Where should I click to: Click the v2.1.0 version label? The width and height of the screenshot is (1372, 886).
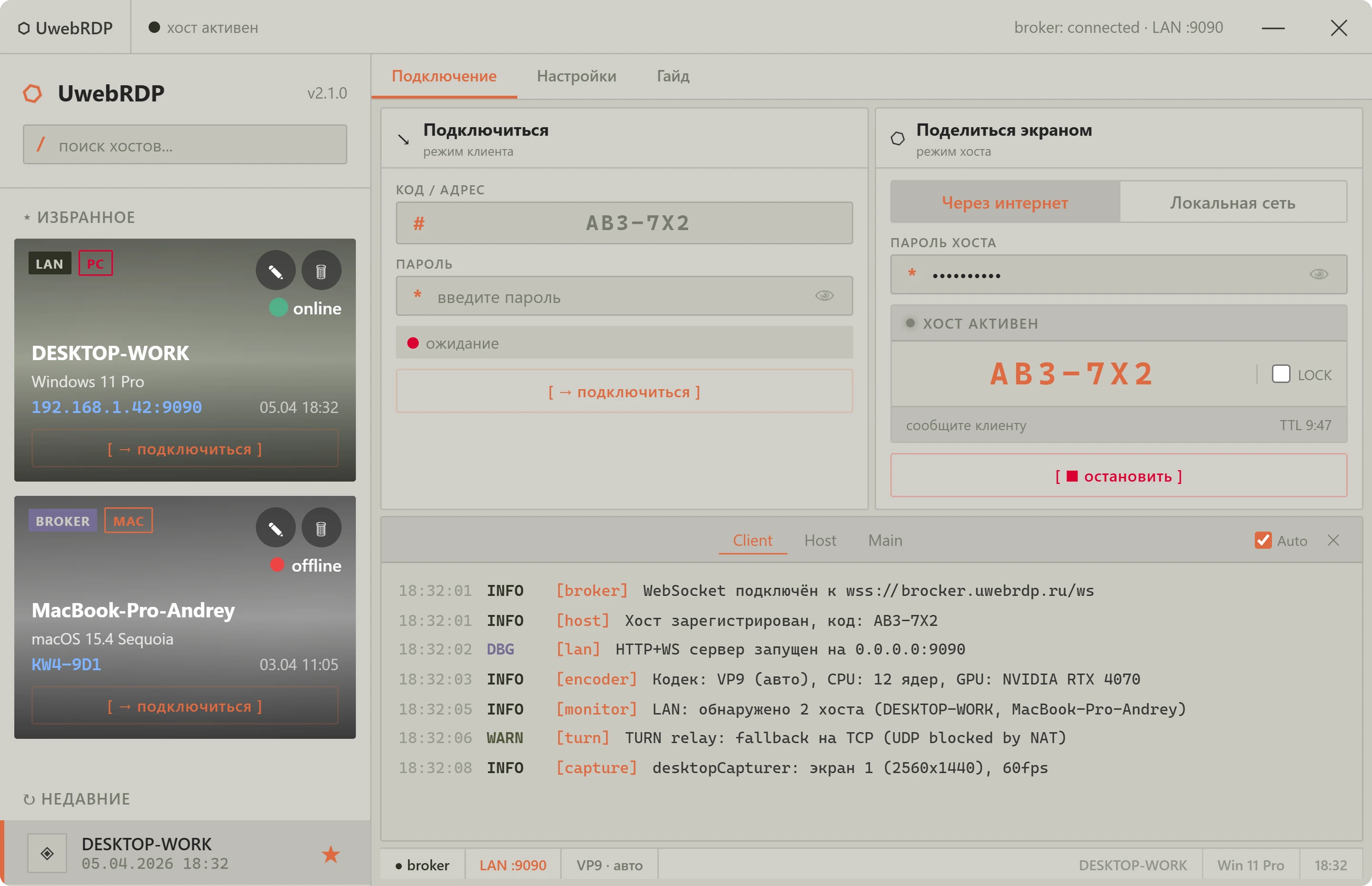[327, 93]
